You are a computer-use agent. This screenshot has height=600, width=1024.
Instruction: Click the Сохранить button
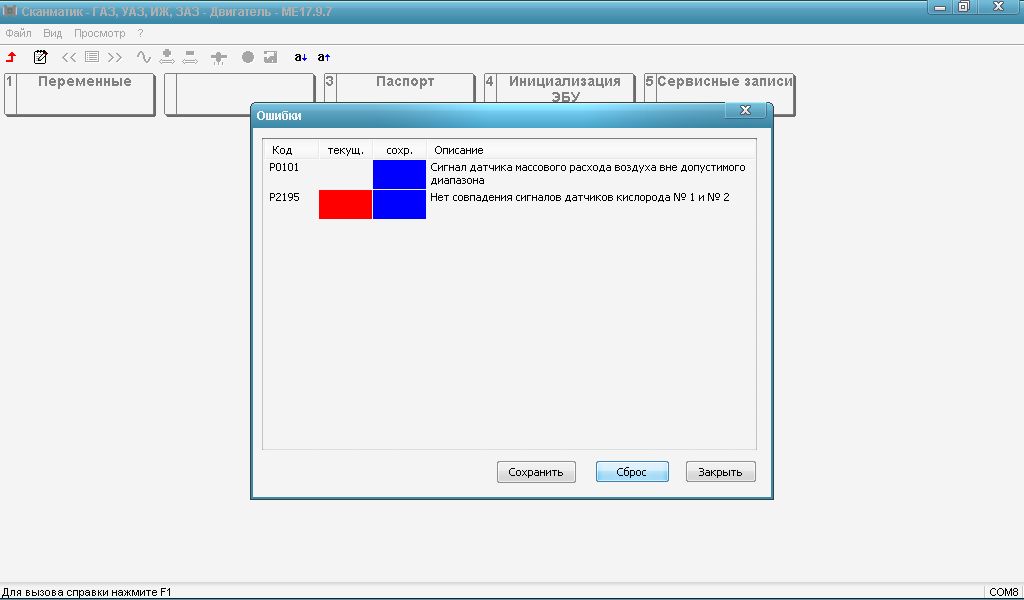536,472
